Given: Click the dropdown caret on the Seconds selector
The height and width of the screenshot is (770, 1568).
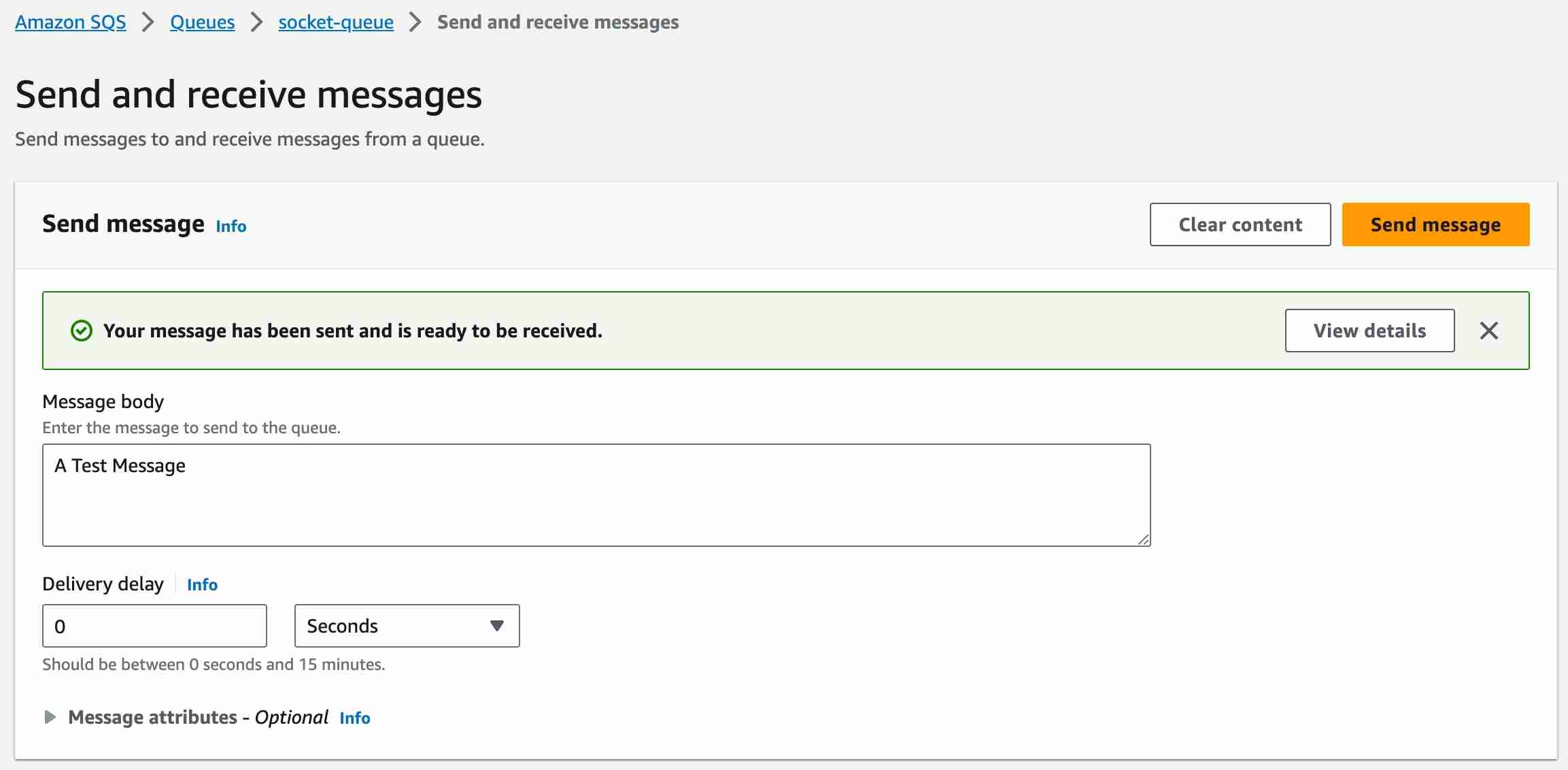Looking at the screenshot, I should point(496,625).
